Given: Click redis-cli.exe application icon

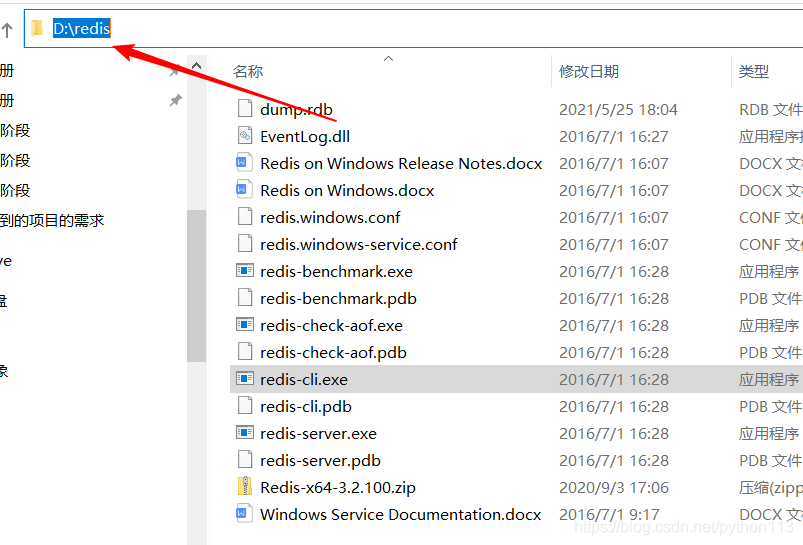Looking at the screenshot, I should coord(244,379).
